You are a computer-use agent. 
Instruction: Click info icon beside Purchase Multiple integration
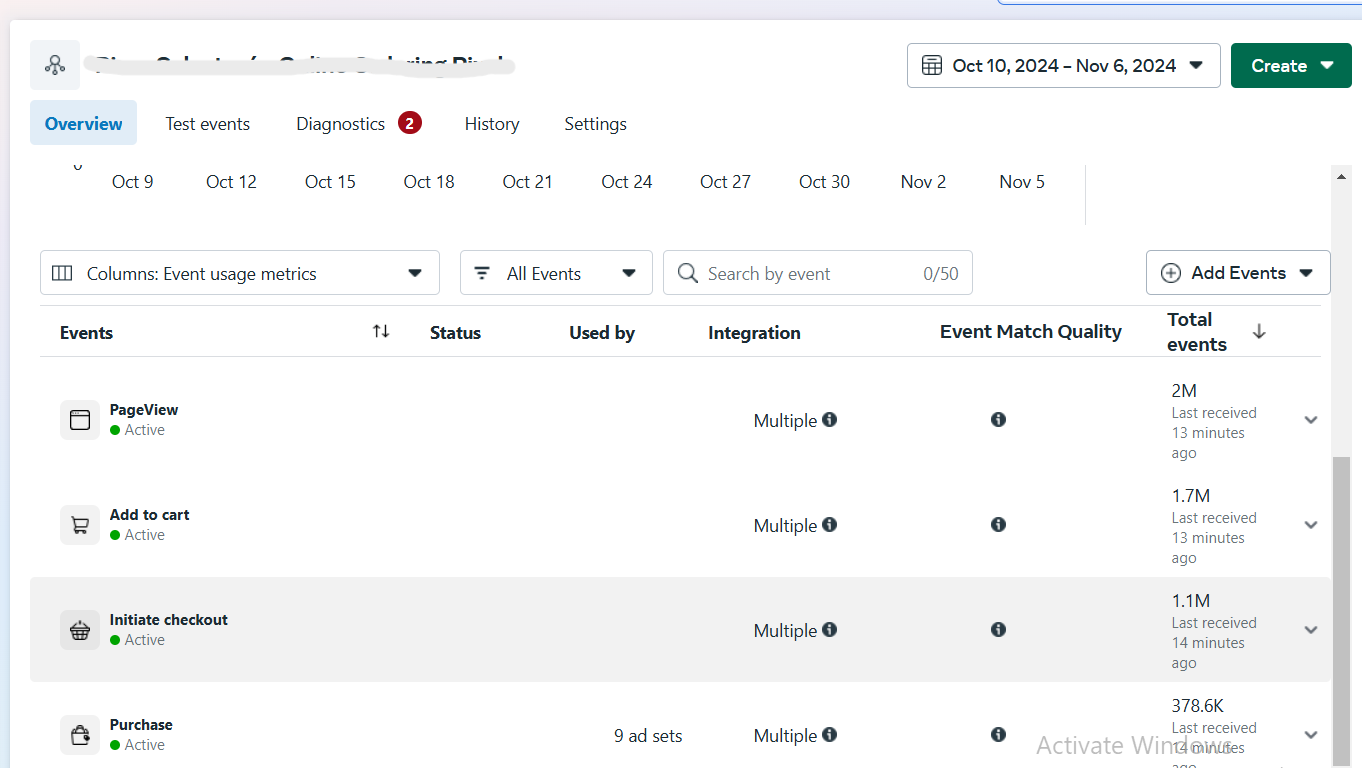(x=830, y=735)
